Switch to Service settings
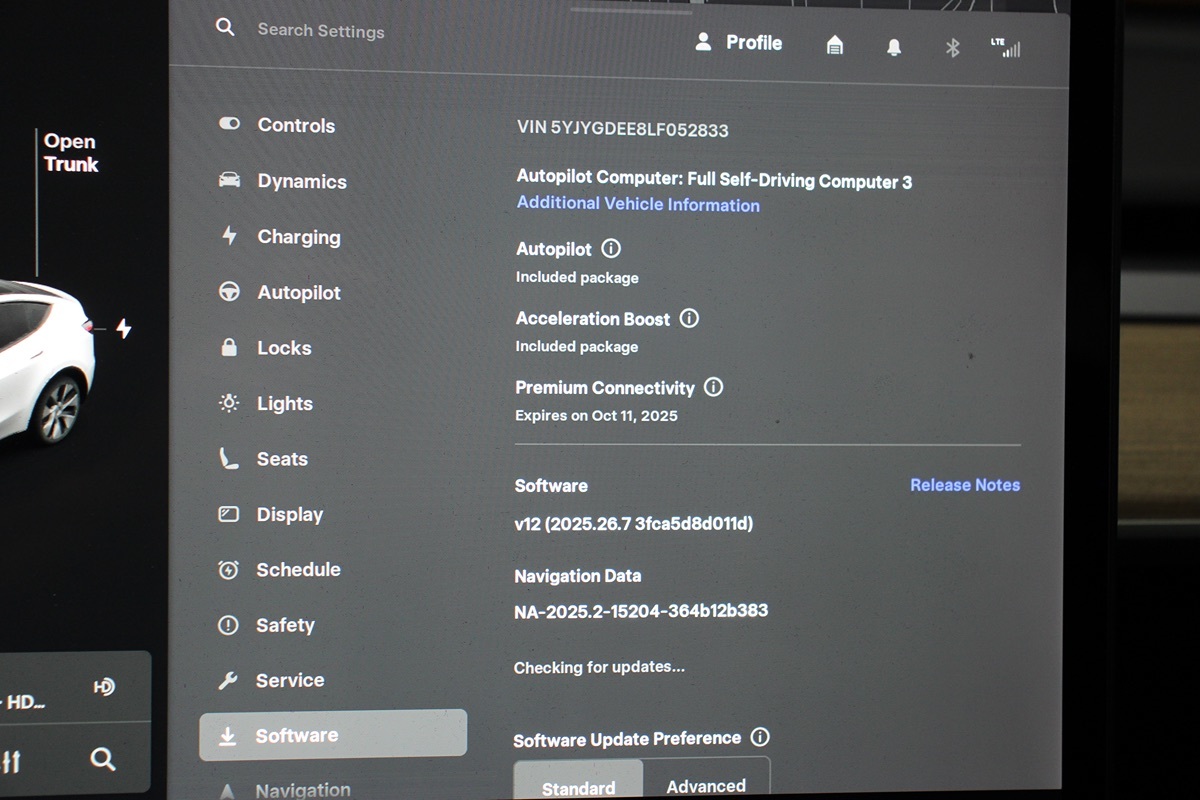Image resolution: width=1200 pixels, height=800 pixels. coord(289,680)
